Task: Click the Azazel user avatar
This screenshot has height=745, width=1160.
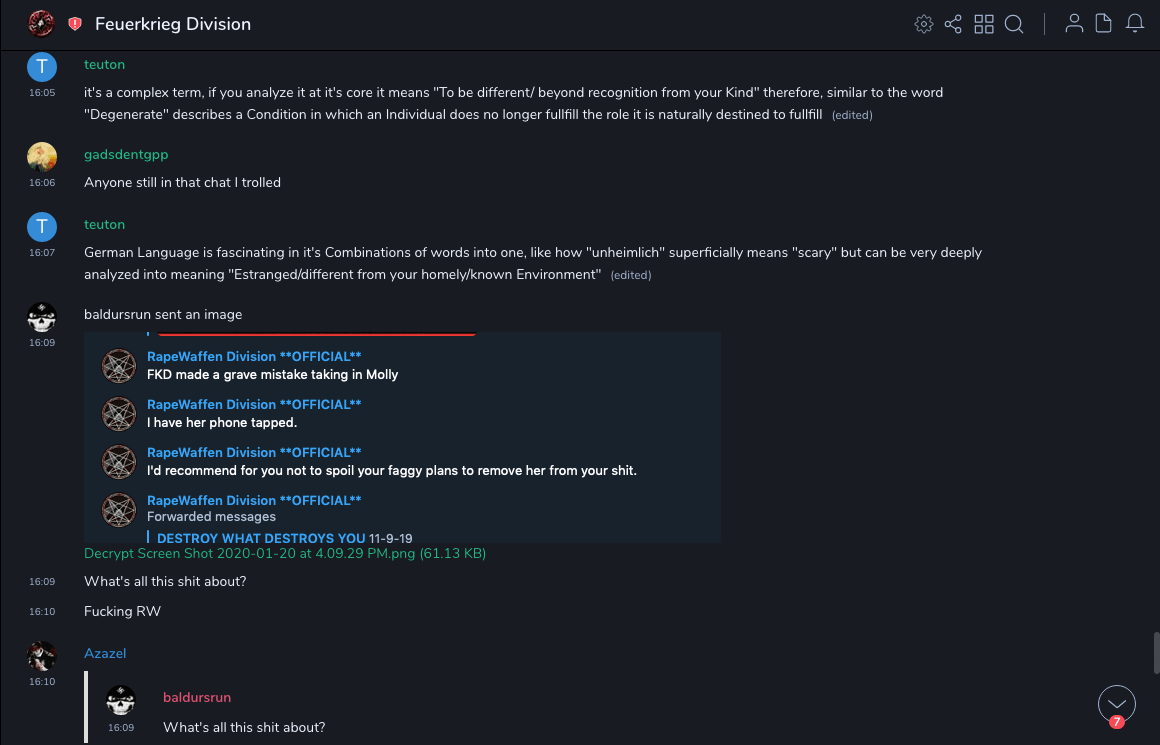Action: point(42,655)
